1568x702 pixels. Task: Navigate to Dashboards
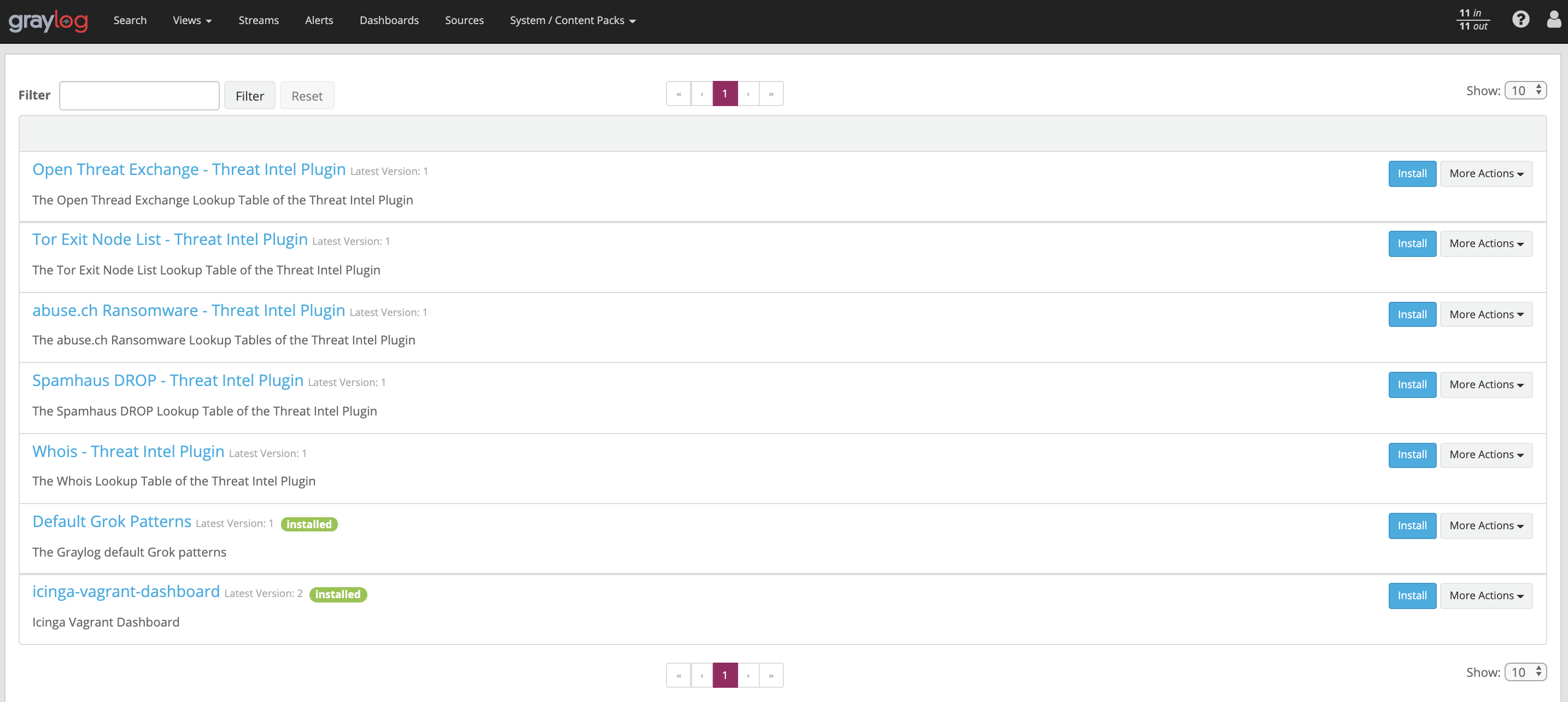(x=389, y=21)
